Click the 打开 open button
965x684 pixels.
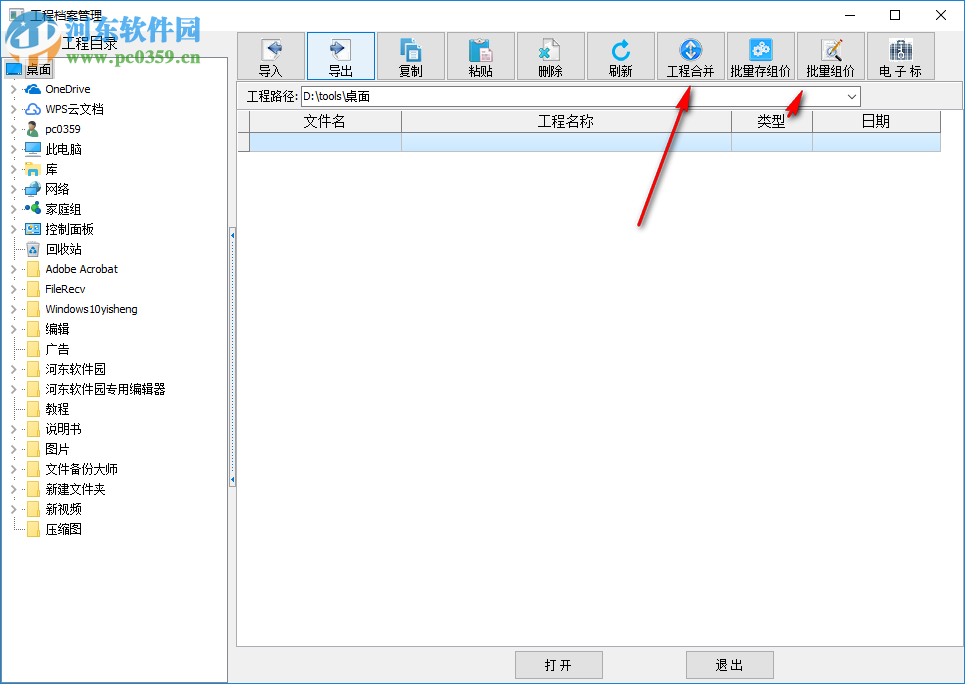(x=558, y=664)
